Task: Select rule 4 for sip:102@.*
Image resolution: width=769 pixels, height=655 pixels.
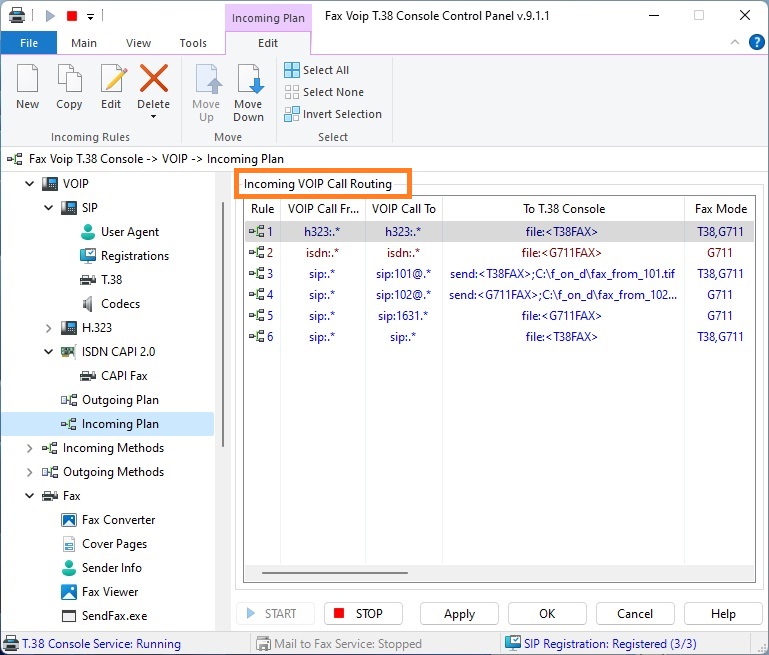Action: coord(499,295)
